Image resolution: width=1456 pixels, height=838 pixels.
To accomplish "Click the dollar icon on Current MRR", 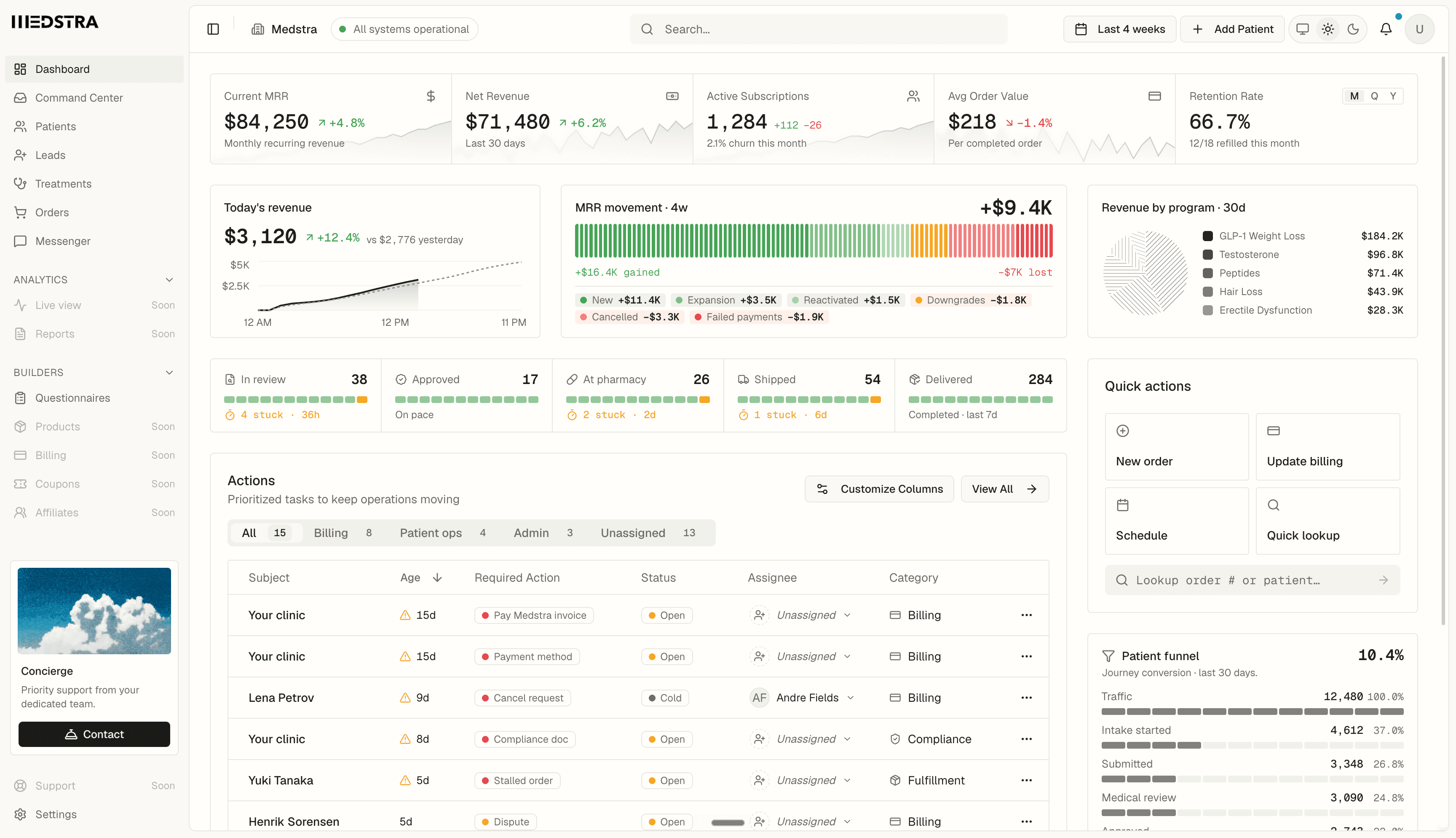I will click(x=431, y=96).
